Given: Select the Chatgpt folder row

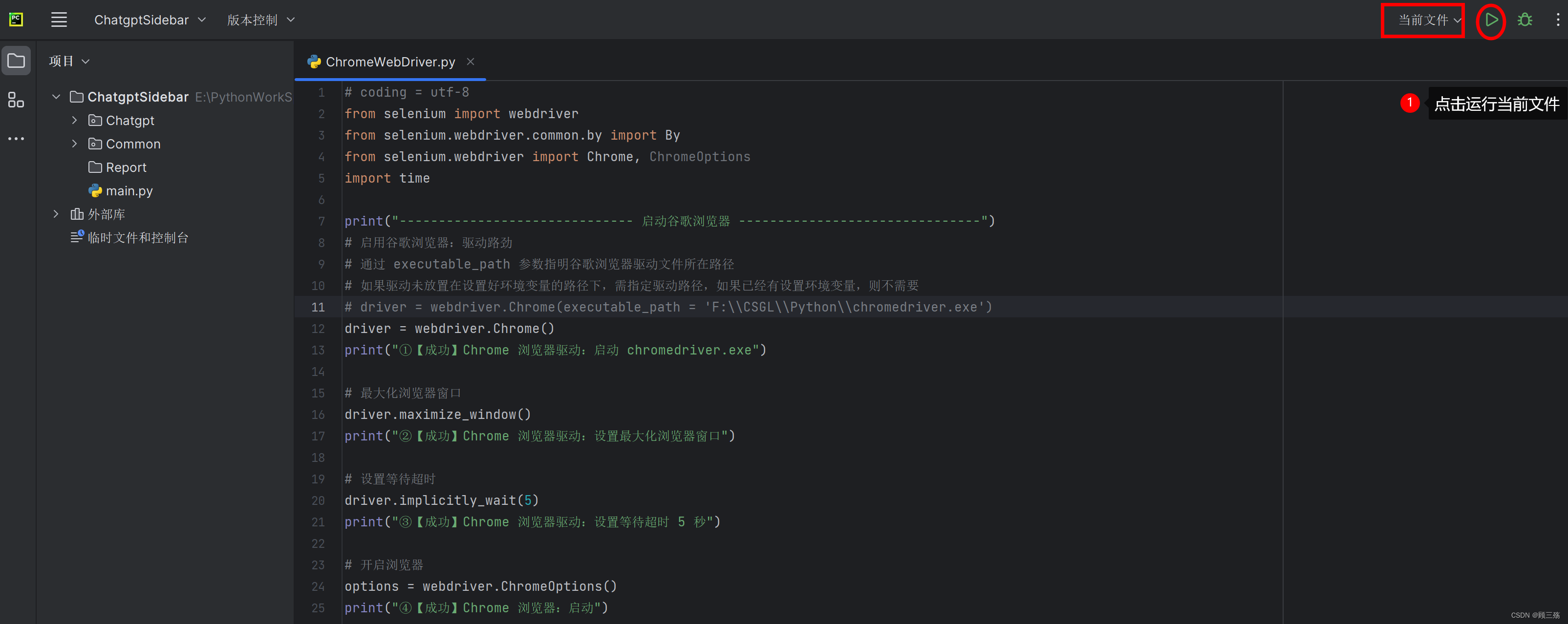Looking at the screenshot, I should pos(121,121).
